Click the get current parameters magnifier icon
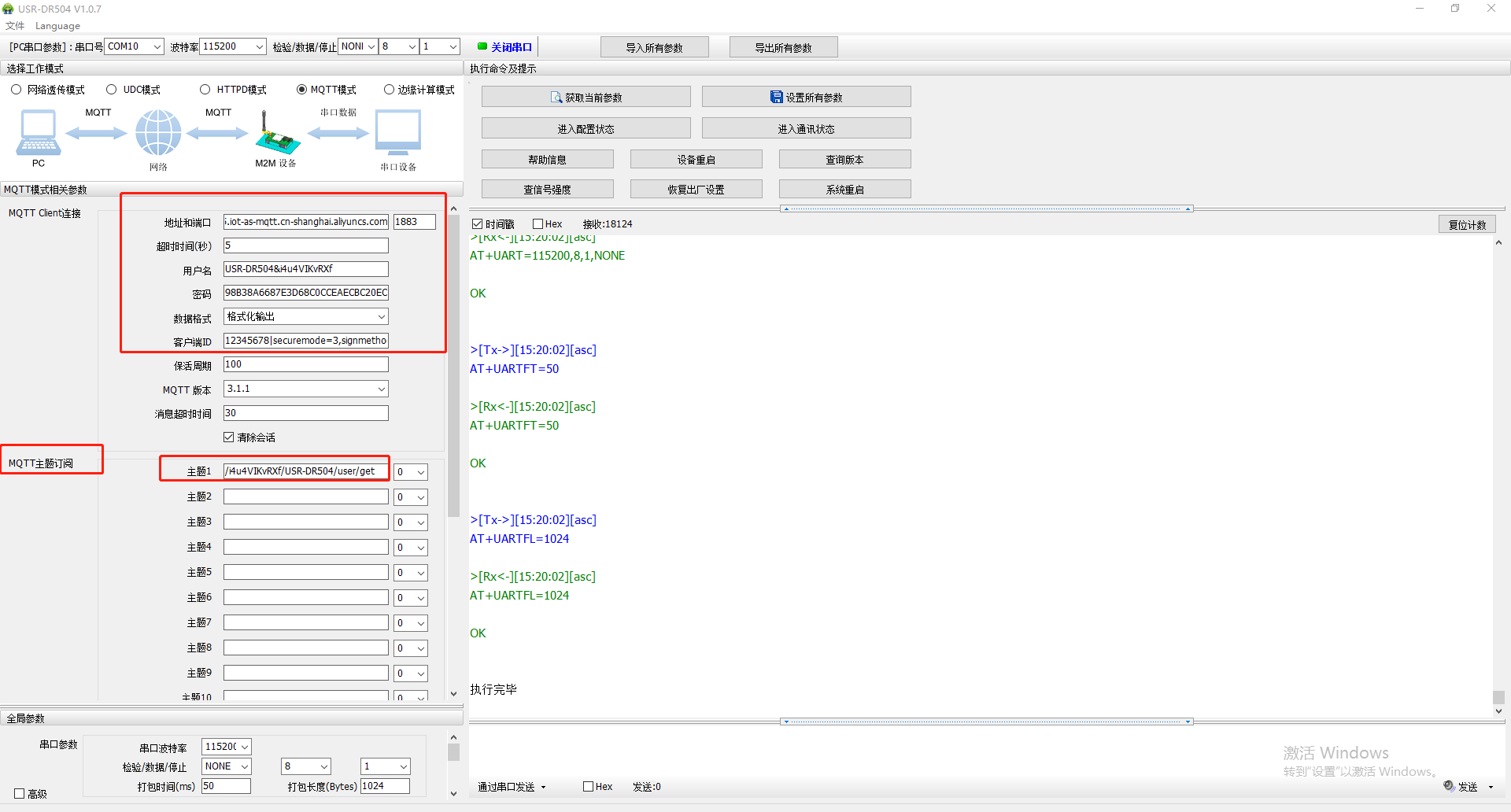The image size is (1511, 812). point(556,98)
